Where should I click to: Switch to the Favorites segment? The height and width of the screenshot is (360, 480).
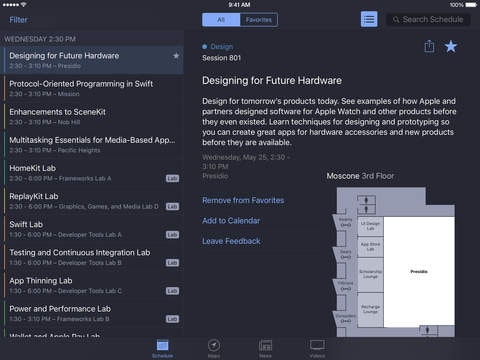coord(259,20)
